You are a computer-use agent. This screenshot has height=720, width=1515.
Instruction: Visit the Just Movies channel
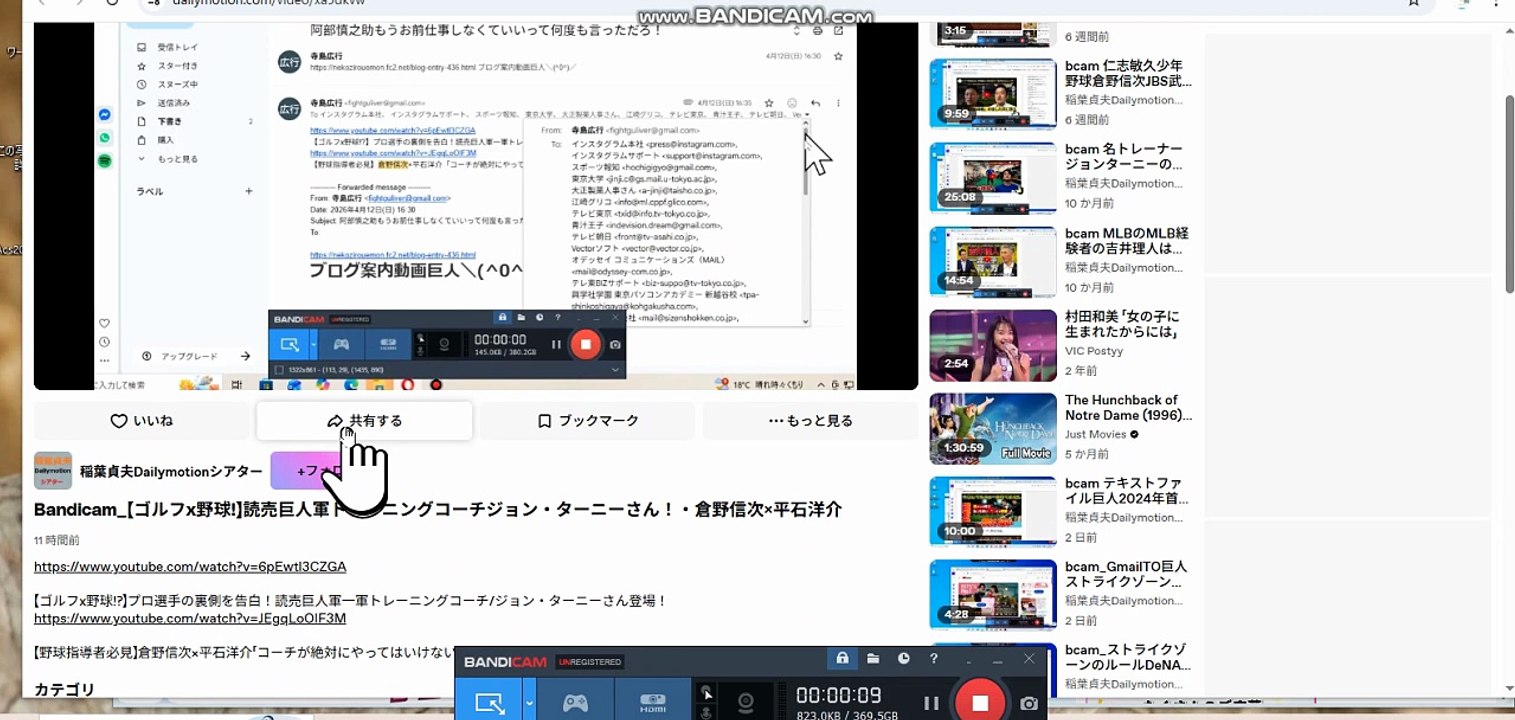pos(1096,434)
